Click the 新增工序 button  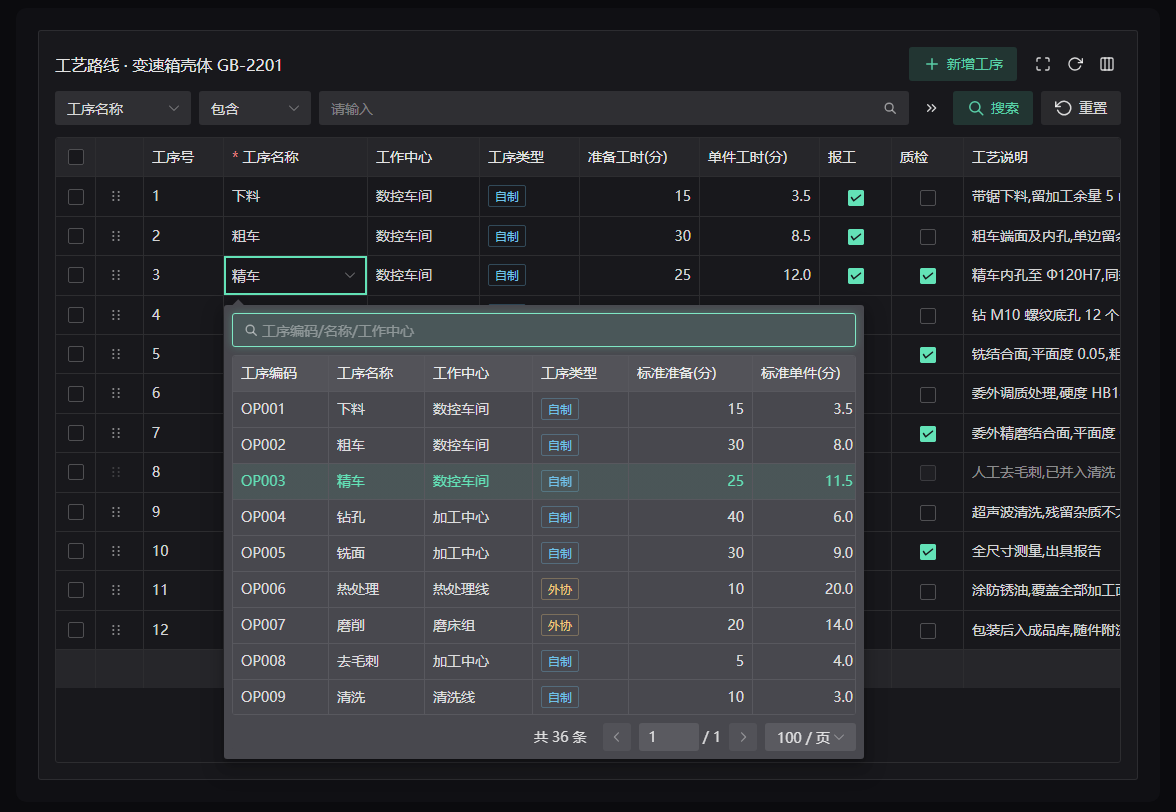coord(963,64)
